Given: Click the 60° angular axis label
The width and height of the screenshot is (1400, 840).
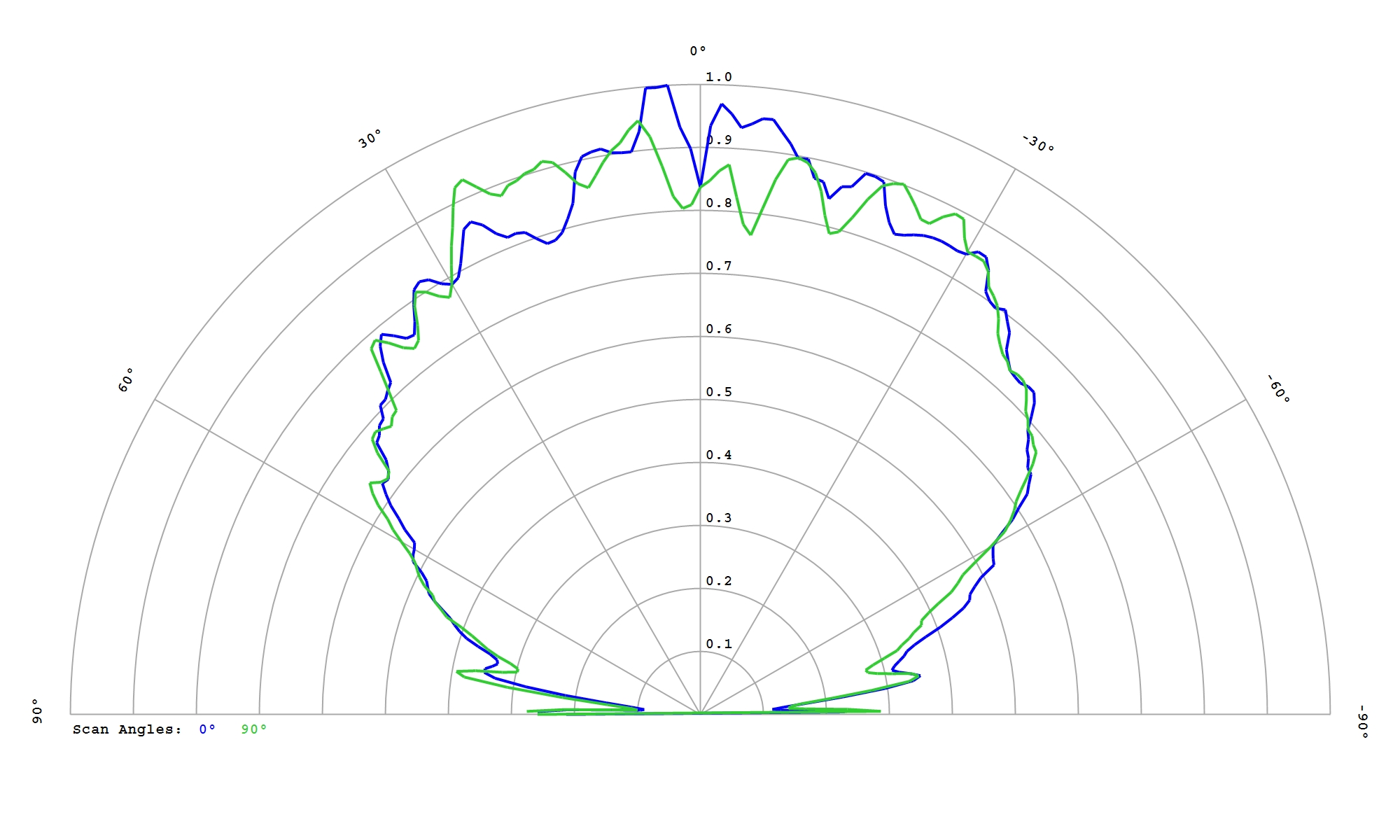Looking at the screenshot, I should (x=126, y=379).
